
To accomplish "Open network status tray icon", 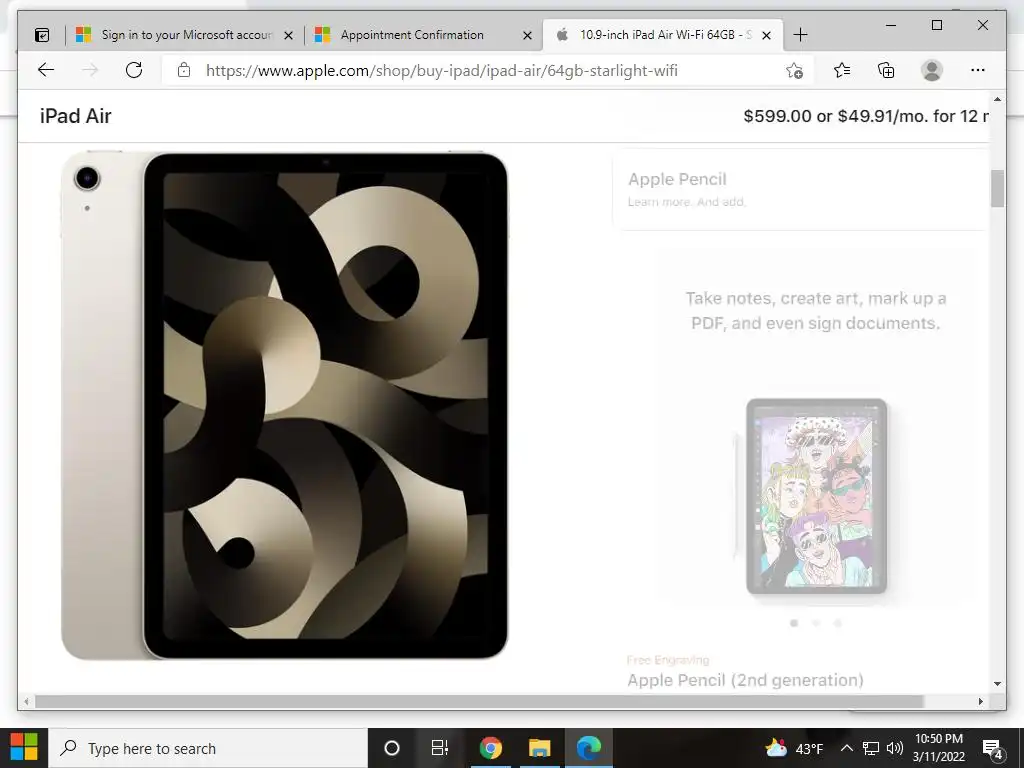I will [871, 748].
